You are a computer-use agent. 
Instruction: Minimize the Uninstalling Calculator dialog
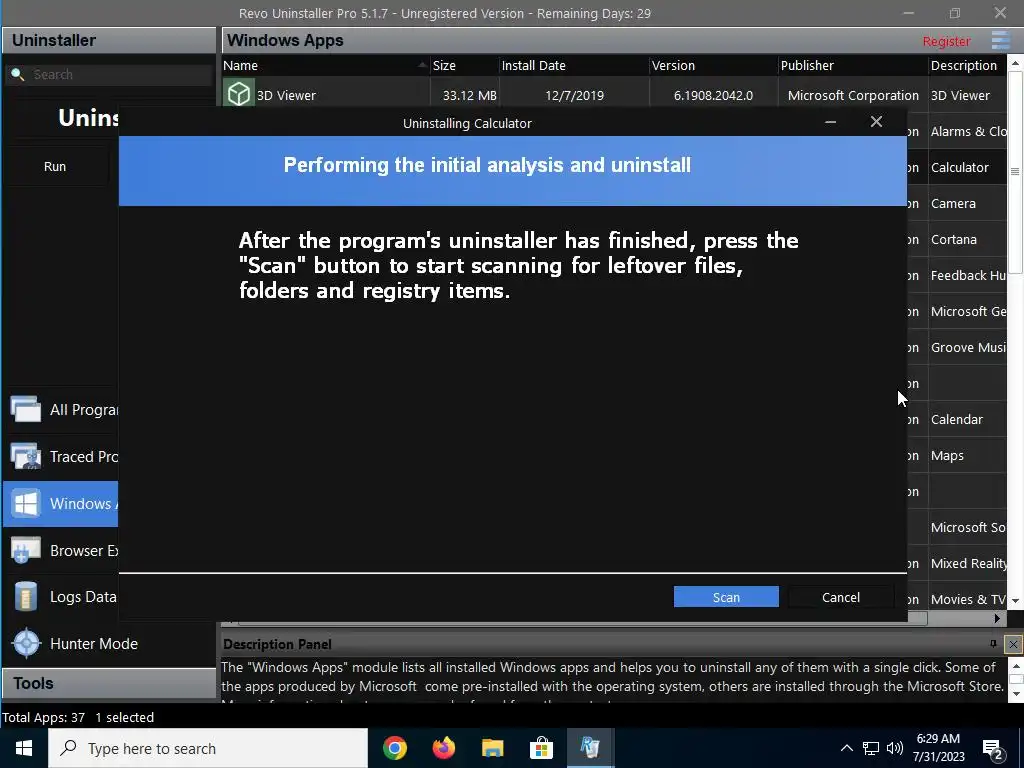830,122
